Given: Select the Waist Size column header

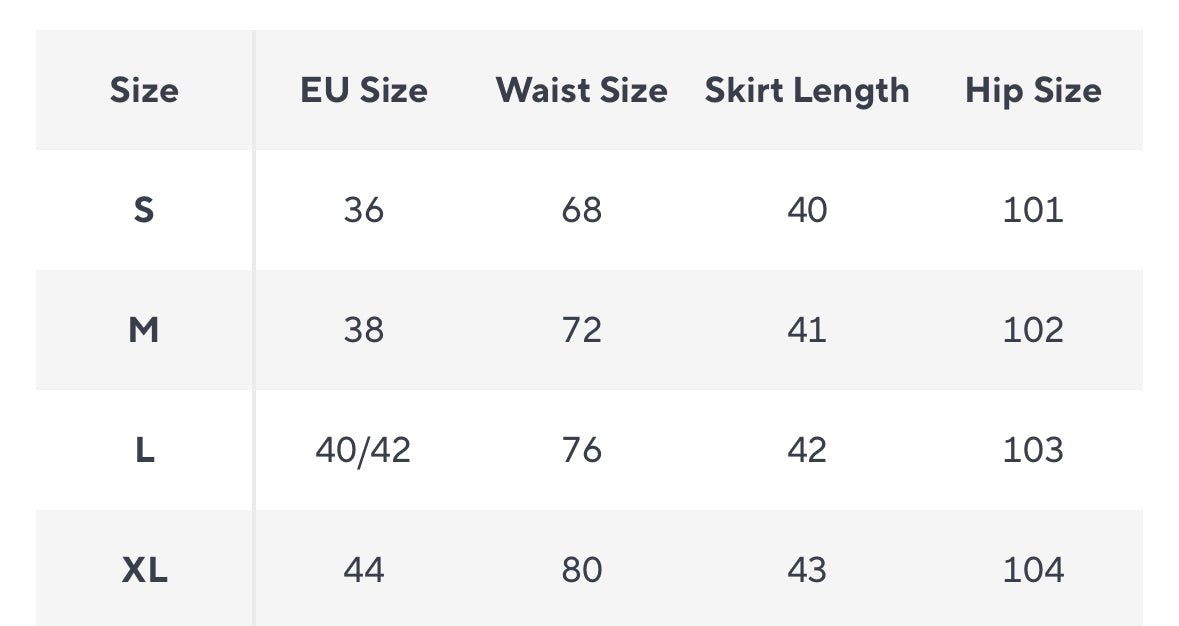Looking at the screenshot, I should (581, 91).
